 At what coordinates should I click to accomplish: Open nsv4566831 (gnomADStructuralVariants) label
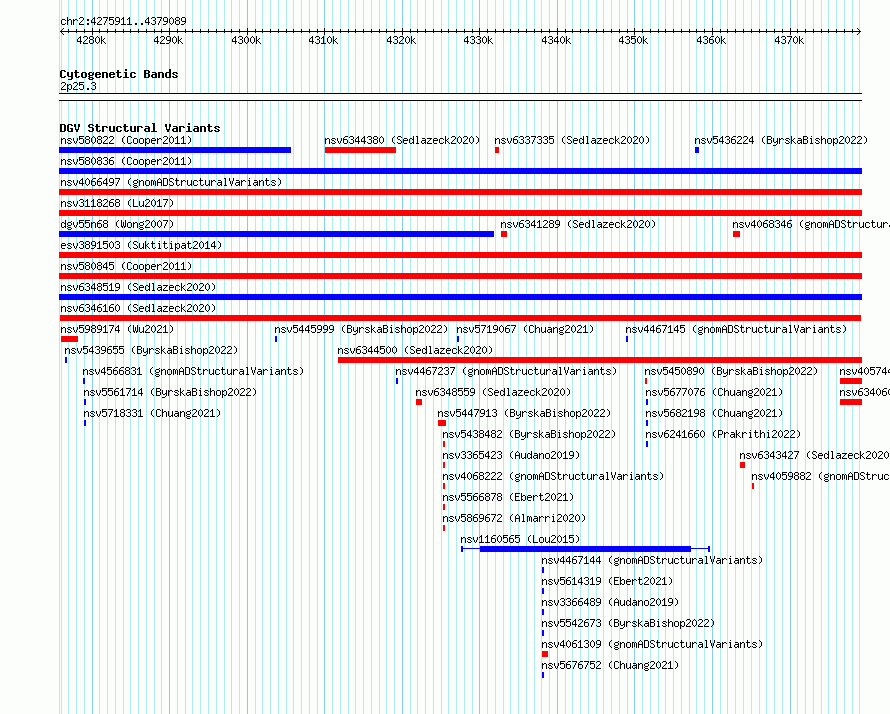(193, 371)
